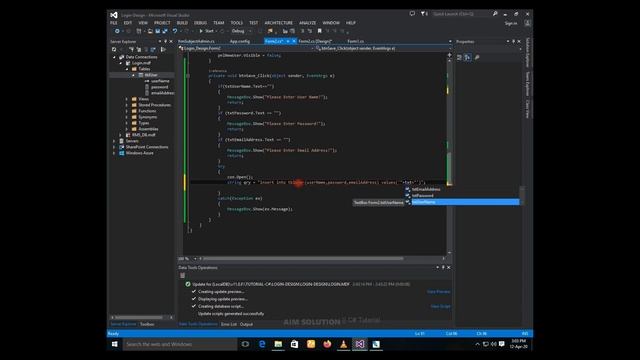The width and height of the screenshot is (640, 360).
Task: Click the notifications filter flag icon
Action: [x=423, y=14]
